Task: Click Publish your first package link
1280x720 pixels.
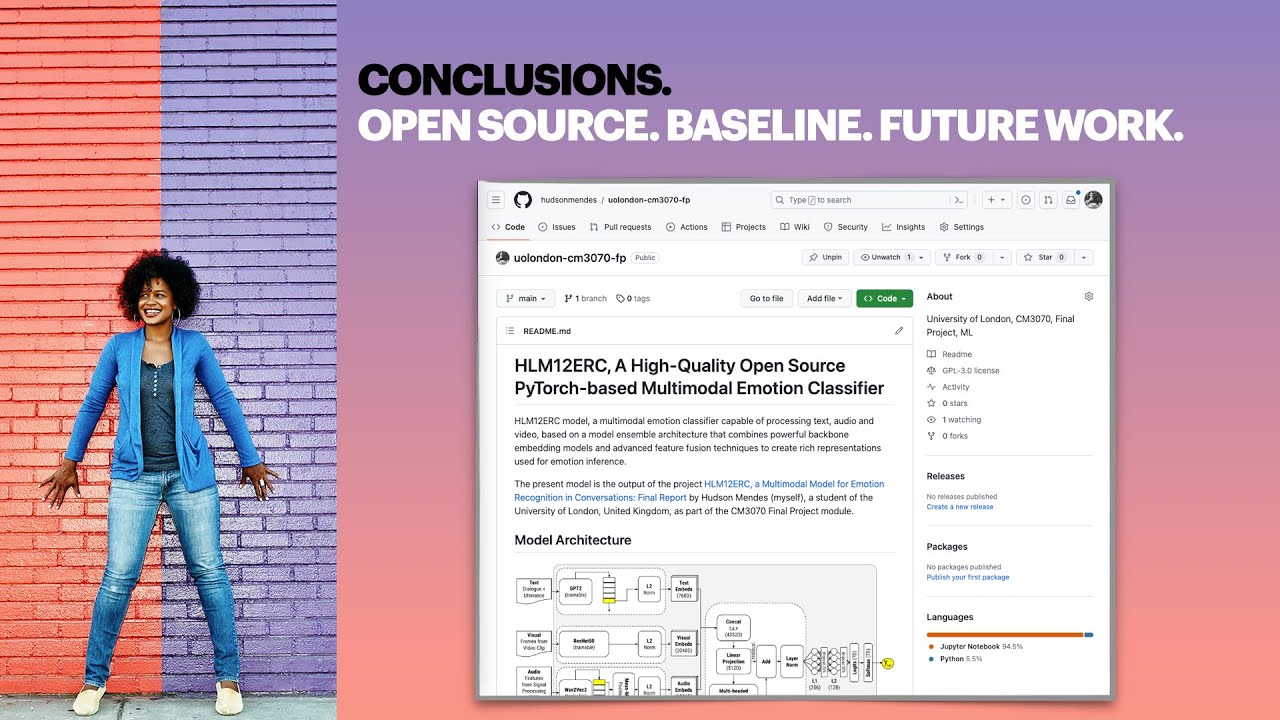Action: pyautogui.click(x=968, y=577)
